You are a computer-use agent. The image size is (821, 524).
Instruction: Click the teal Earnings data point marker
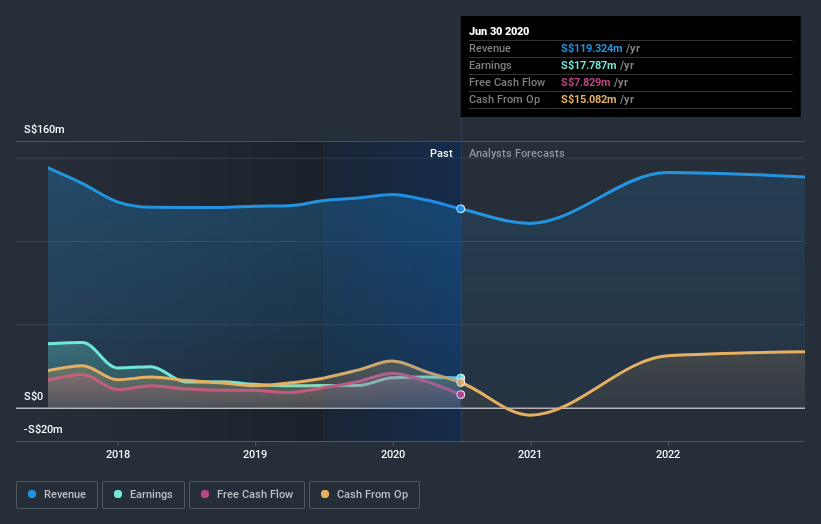(x=461, y=377)
